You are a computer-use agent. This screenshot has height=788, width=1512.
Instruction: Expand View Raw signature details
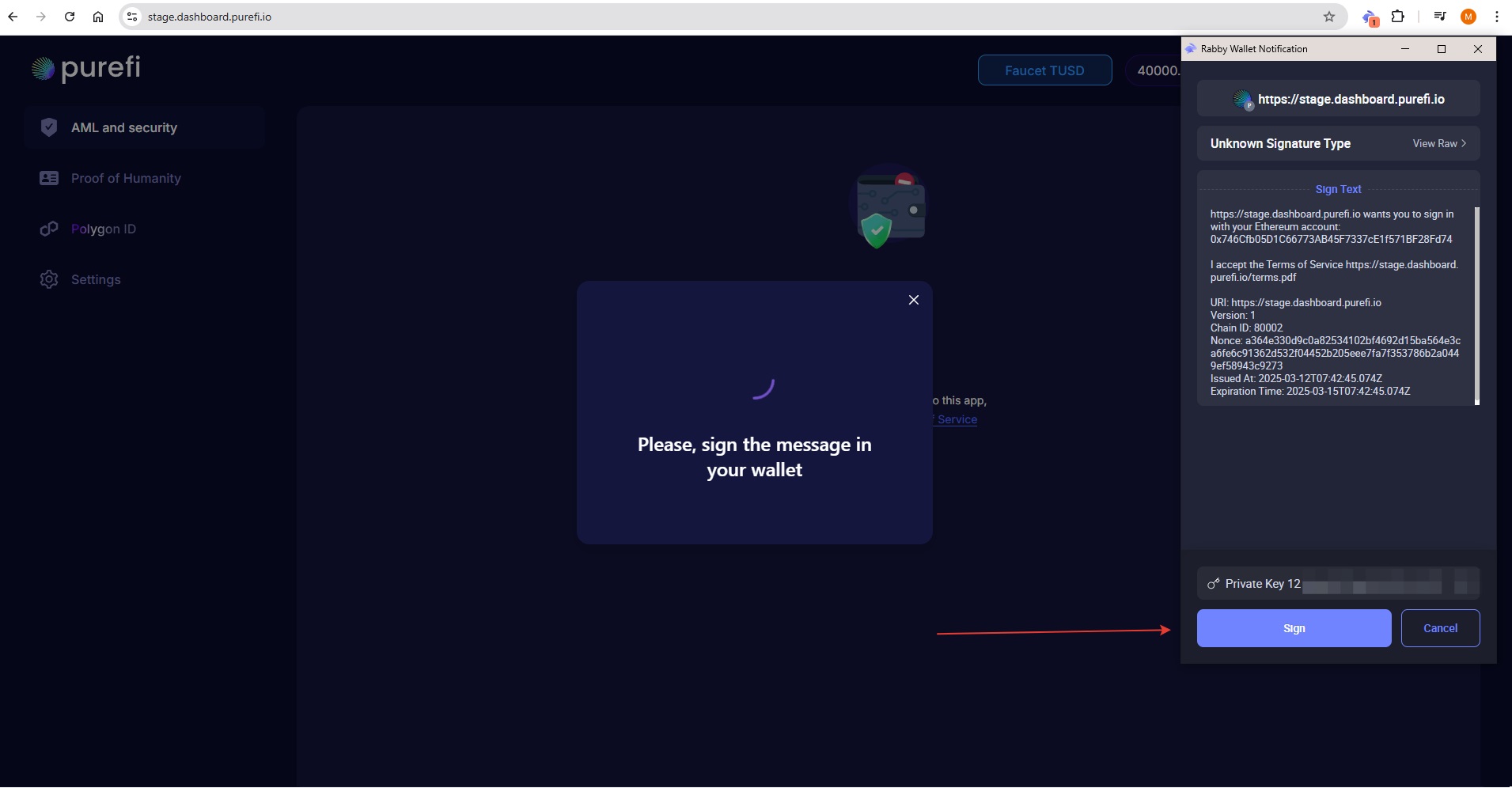1438,143
